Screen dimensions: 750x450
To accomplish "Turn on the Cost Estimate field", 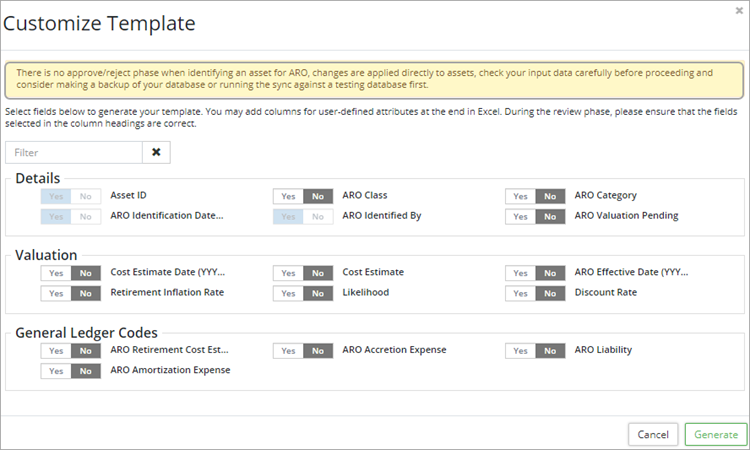I will [288, 273].
